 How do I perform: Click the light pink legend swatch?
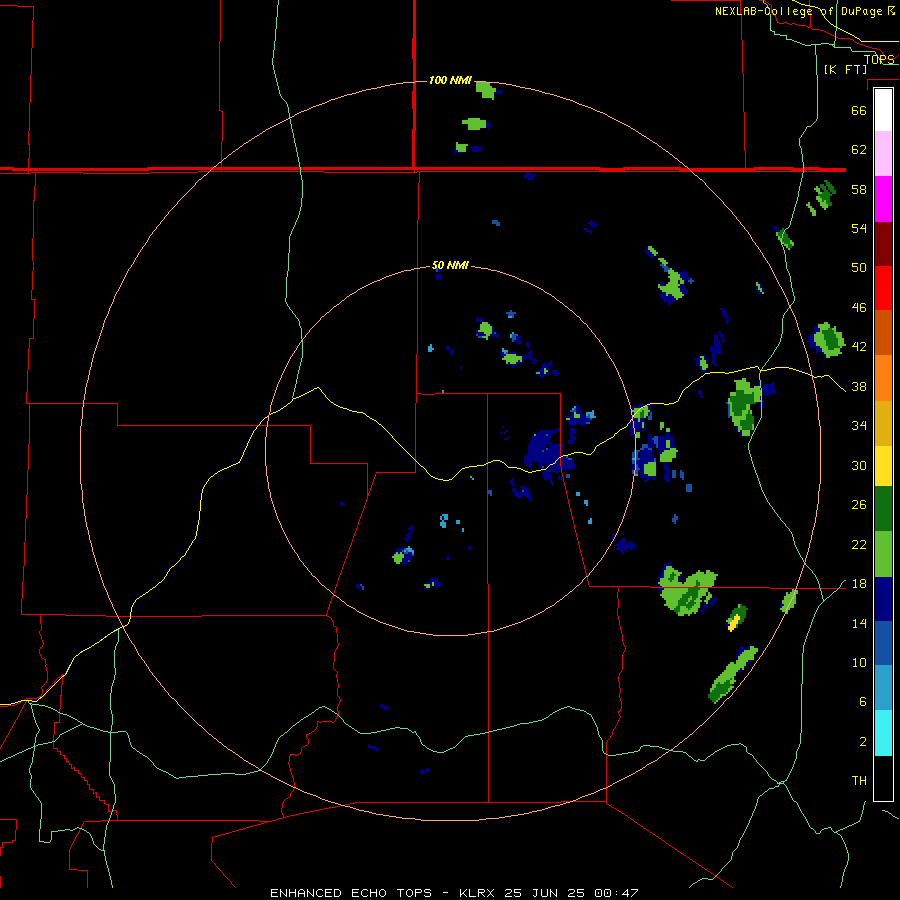point(883,154)
